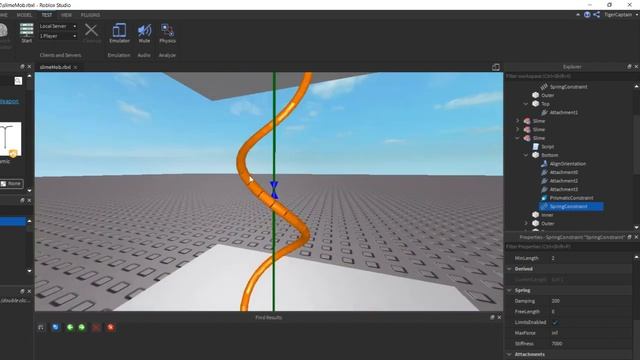The width and height of the screenshot is (640, 360).
Task: Collapse the Derived properties section
Action: [x=509, y=269]
